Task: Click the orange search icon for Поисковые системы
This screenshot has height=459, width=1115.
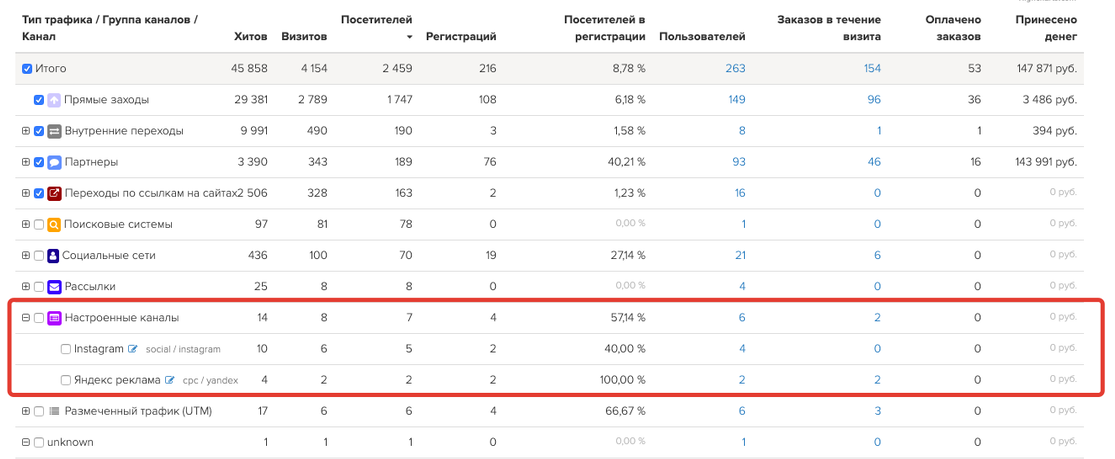Action: (x=54, y=224)
